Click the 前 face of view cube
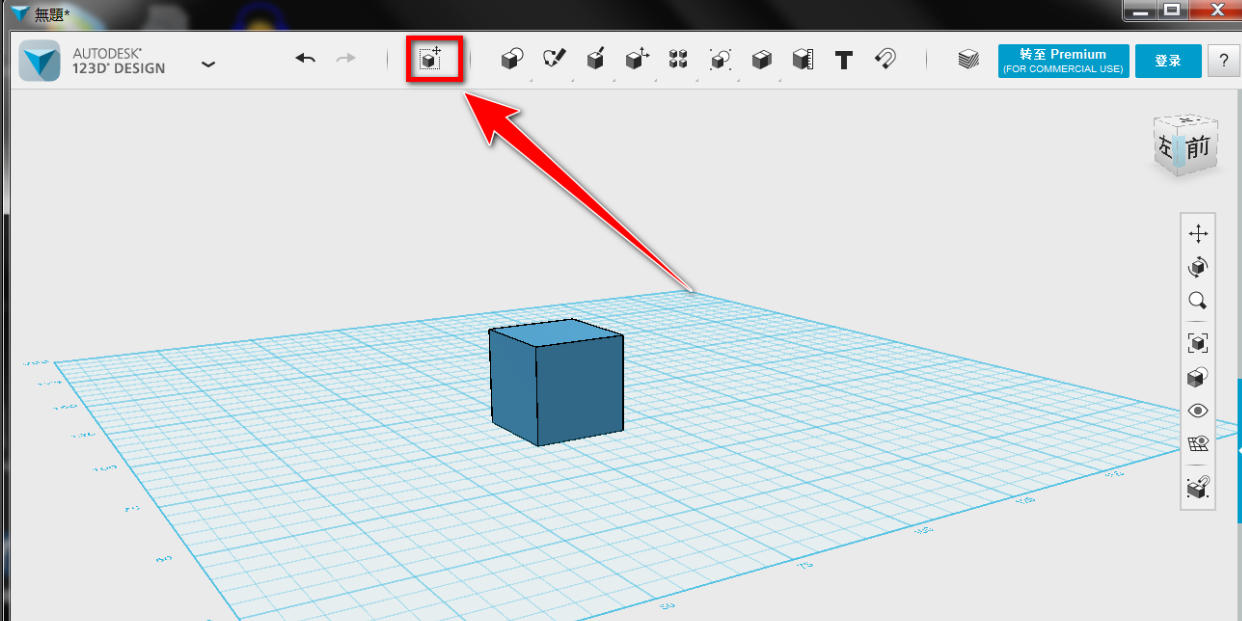The image size is (1242, 621). click(1198, 147)
